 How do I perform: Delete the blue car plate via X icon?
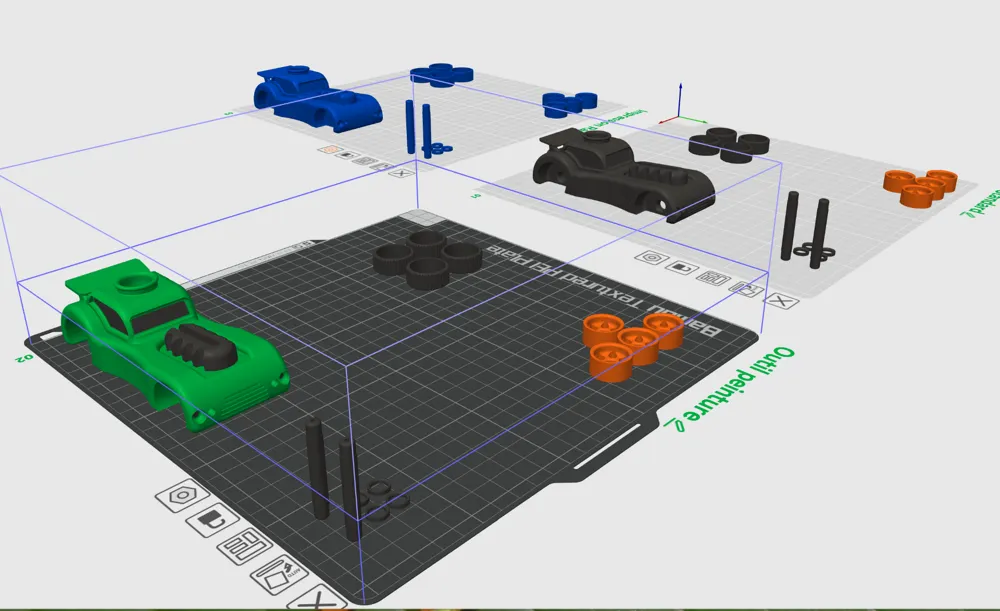click(x=401, y=172)
